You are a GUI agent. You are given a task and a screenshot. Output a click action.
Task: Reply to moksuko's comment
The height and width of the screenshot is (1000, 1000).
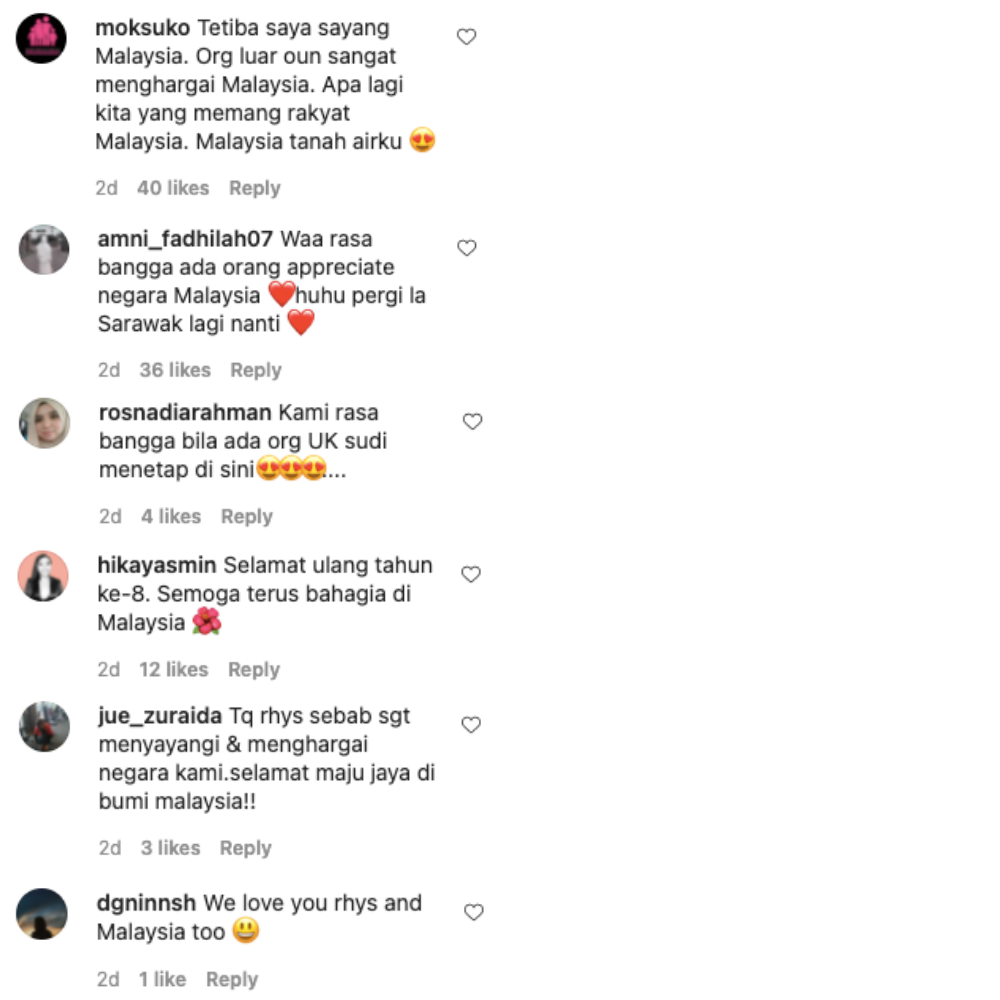click(254, 188)
